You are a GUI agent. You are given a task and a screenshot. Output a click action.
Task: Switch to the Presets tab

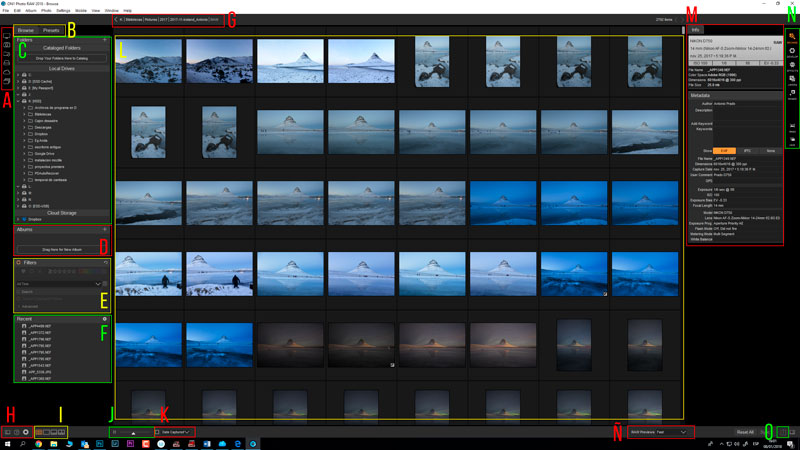pyautogui.click(x=51, y=31)
